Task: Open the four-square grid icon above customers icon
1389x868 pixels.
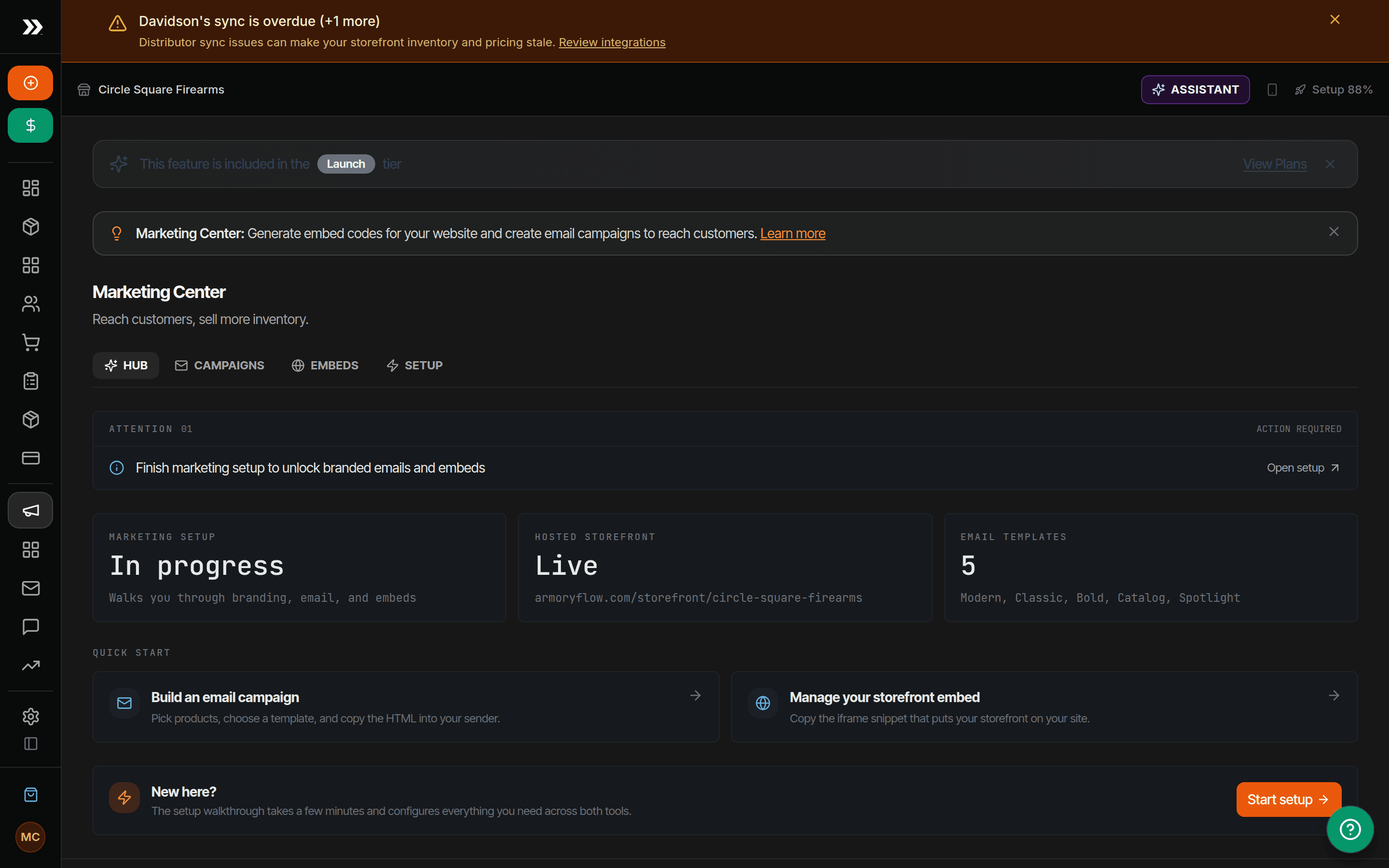Action: [30, 265]
